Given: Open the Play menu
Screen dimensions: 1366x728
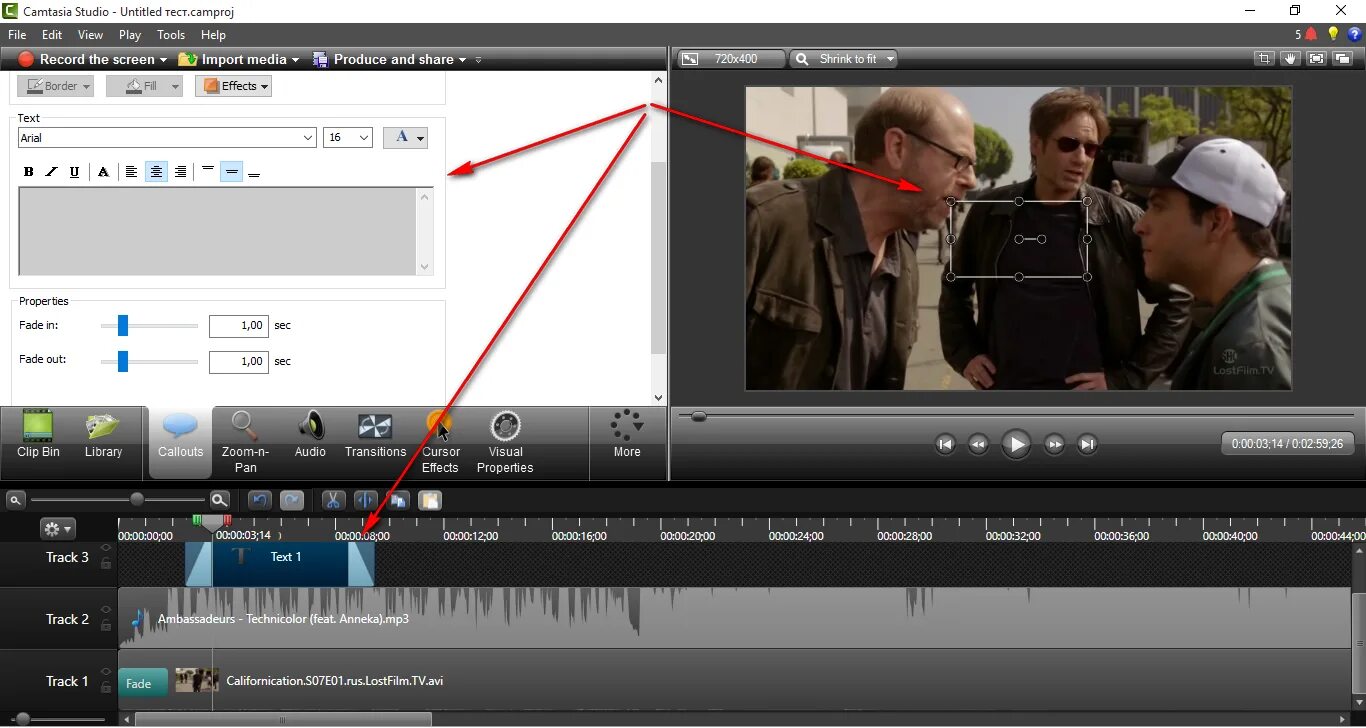Looking at the screenshot, I should coord(130,34).
